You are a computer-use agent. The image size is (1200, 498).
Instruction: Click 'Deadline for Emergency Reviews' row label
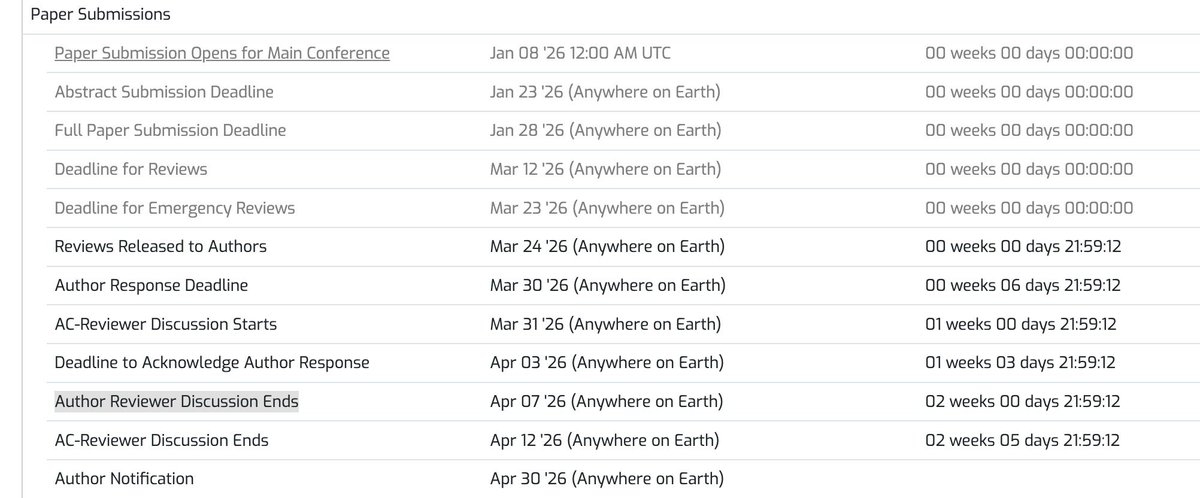(x=175, y=208)
